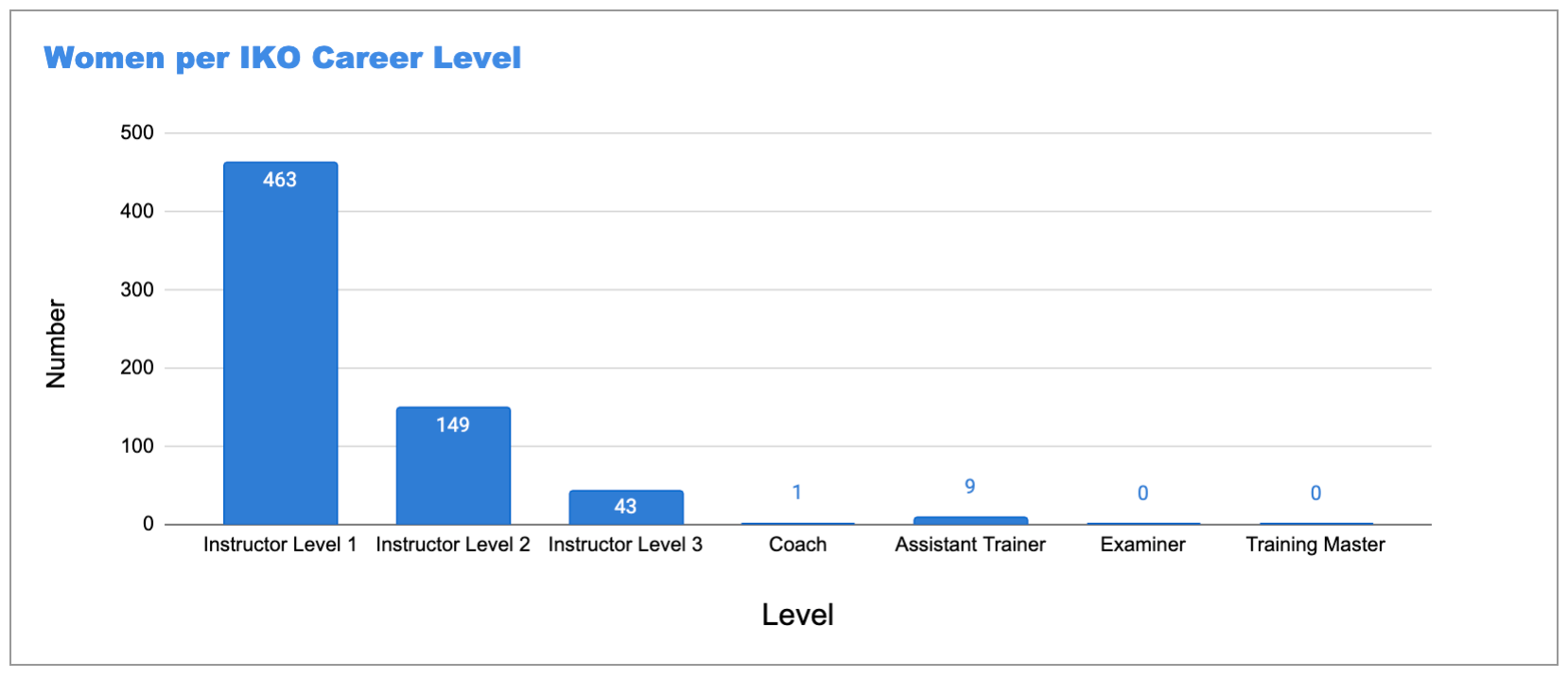Viewport: 1568px width, 679px height.
Task: Click the 0 data label above Examiner
Action: [x=1142, y=493]
